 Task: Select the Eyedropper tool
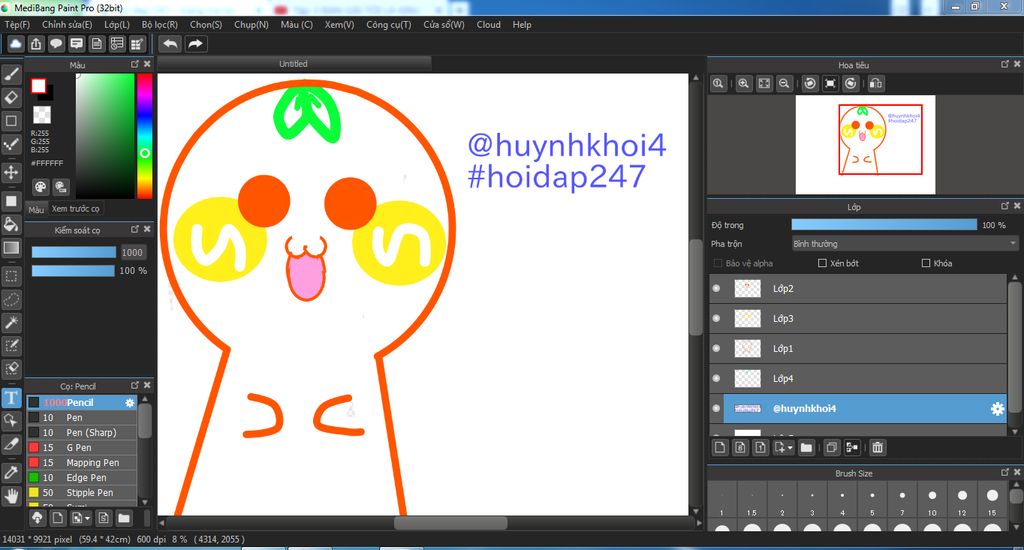[11, 472]
